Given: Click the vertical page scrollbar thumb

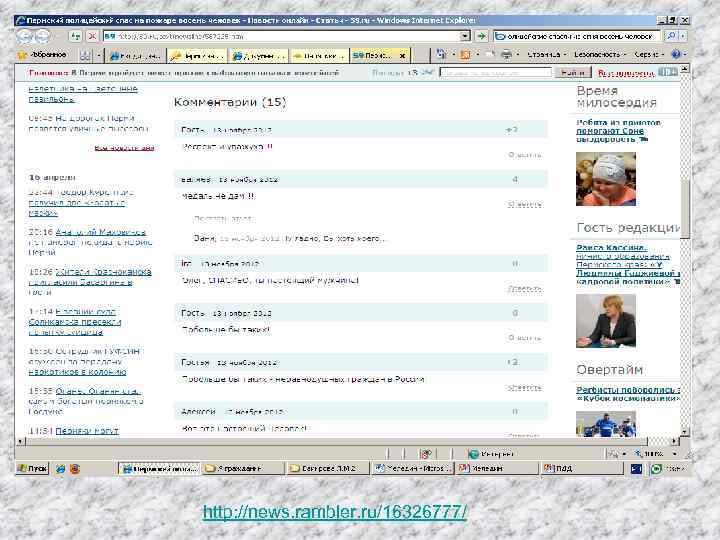Looking at the screenshot, I should pos(685,209).
